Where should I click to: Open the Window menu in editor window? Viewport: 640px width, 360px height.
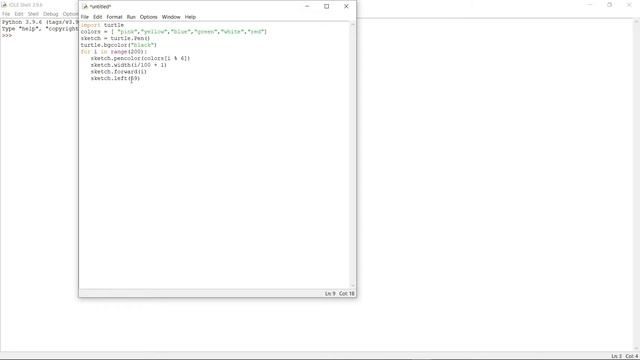pyautogui.click(x=171, y=17)
